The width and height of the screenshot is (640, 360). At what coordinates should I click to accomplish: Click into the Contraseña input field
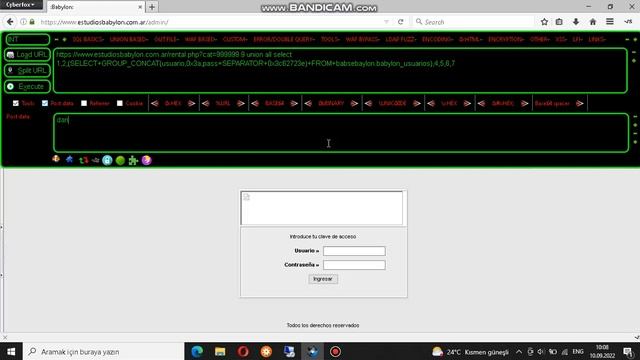[354, 265]
